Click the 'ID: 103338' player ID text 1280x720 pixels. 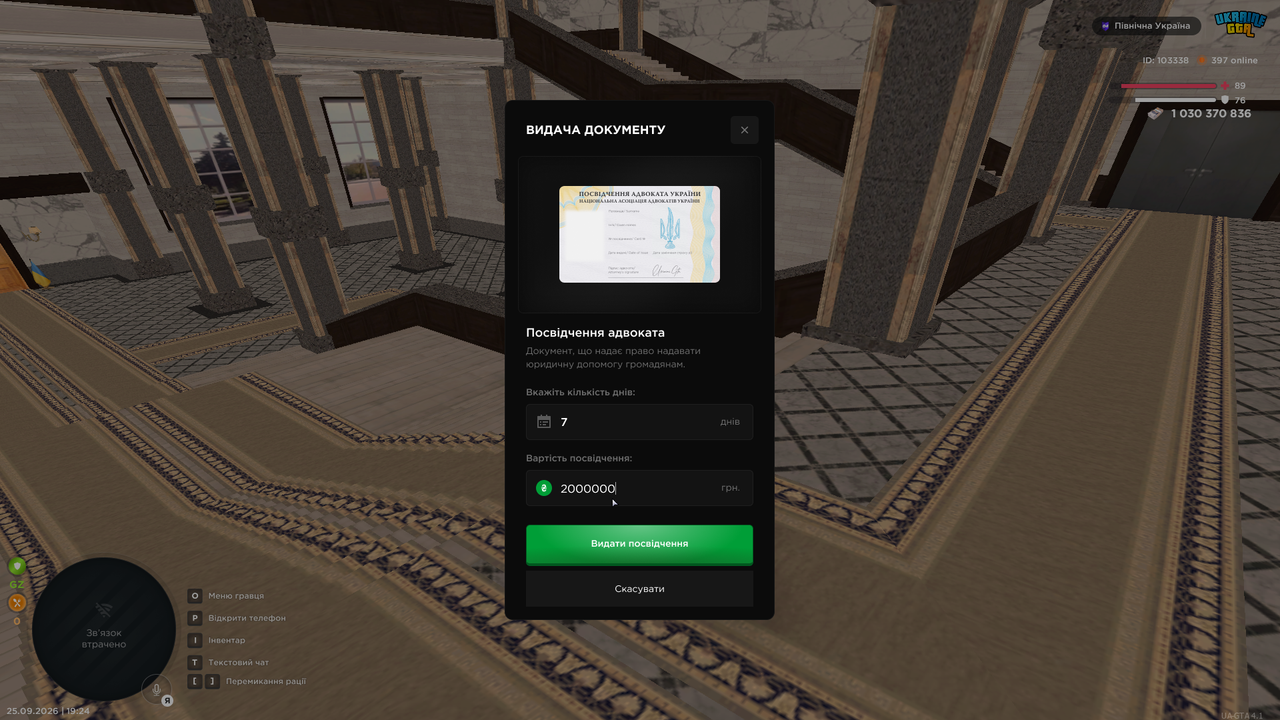[x=1166, y=61]
